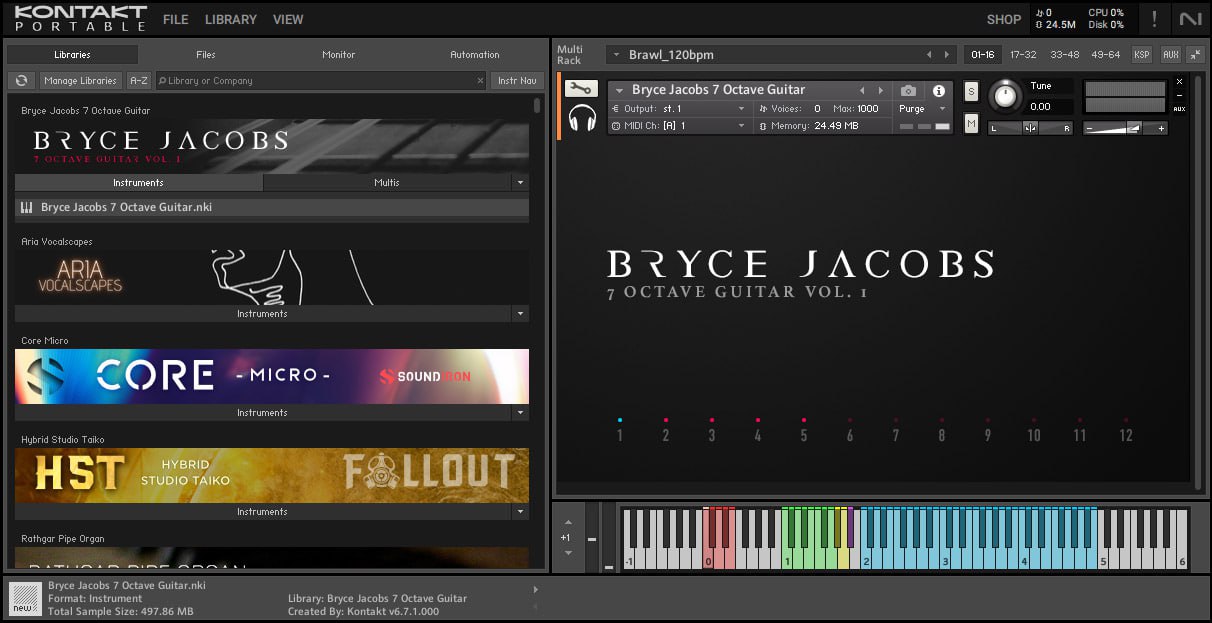Viewport: 1212px width, 623px height.
Task: Solo the Bryce Jacobs instrument
Action: click(971, 91)
